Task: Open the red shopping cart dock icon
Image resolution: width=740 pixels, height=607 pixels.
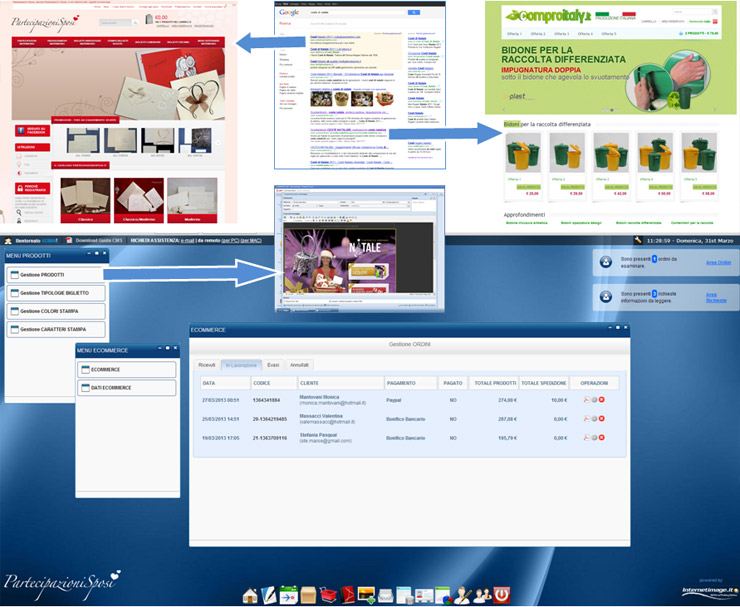Action: coord(328,595)
